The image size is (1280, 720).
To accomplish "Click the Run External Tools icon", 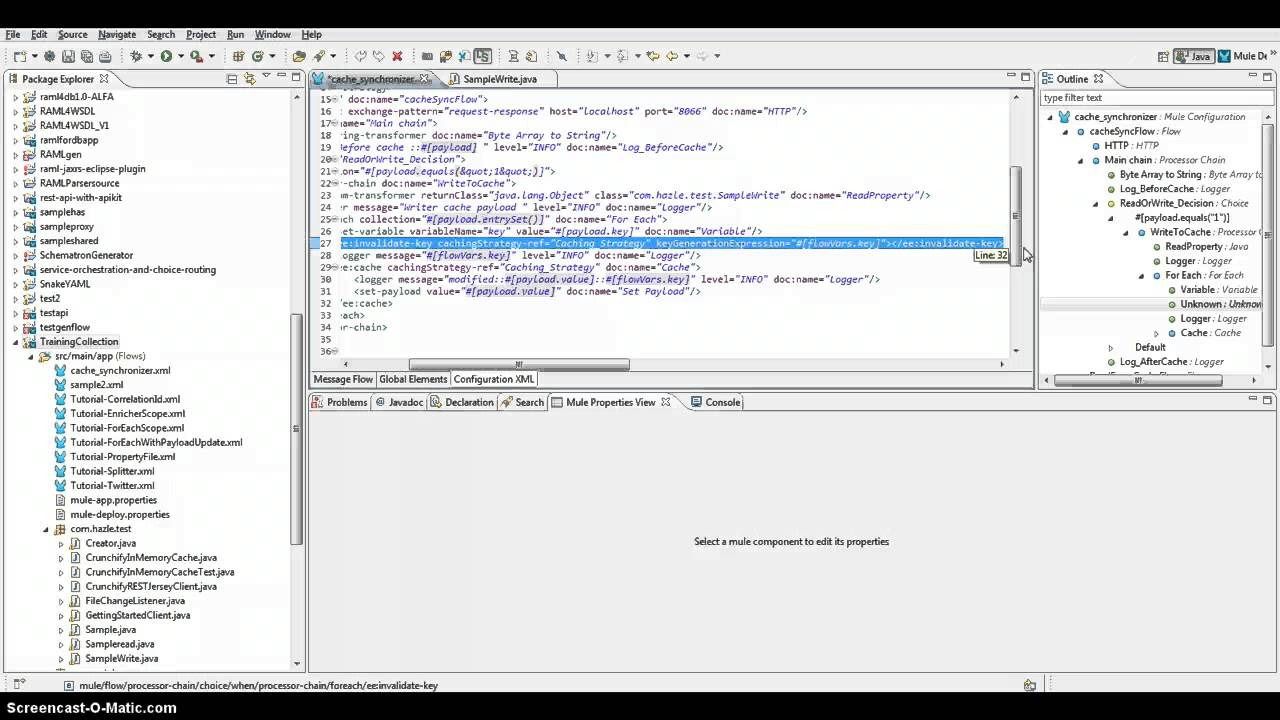I will pyautogui.click(x=196, y=56).
